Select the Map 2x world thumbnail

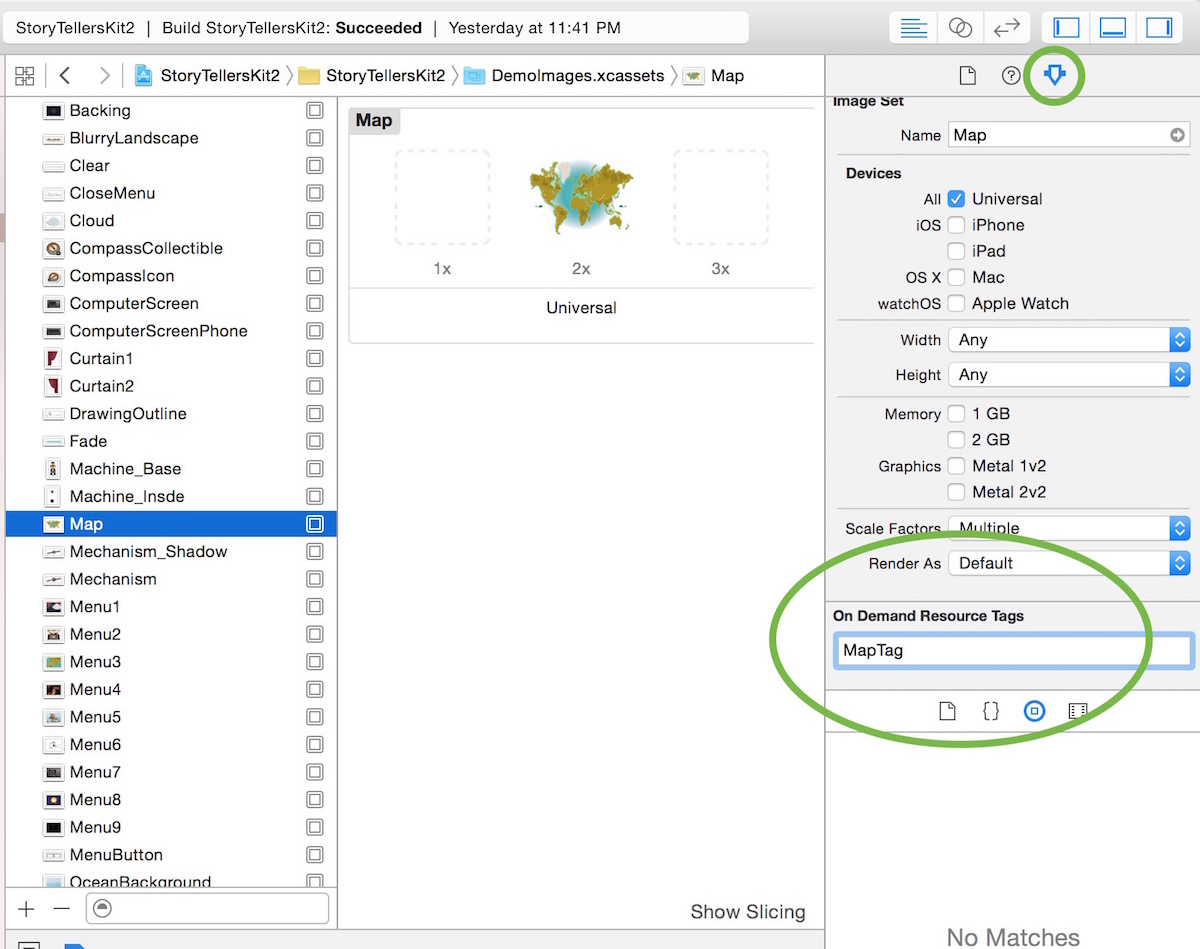click(x=581, y=197)
